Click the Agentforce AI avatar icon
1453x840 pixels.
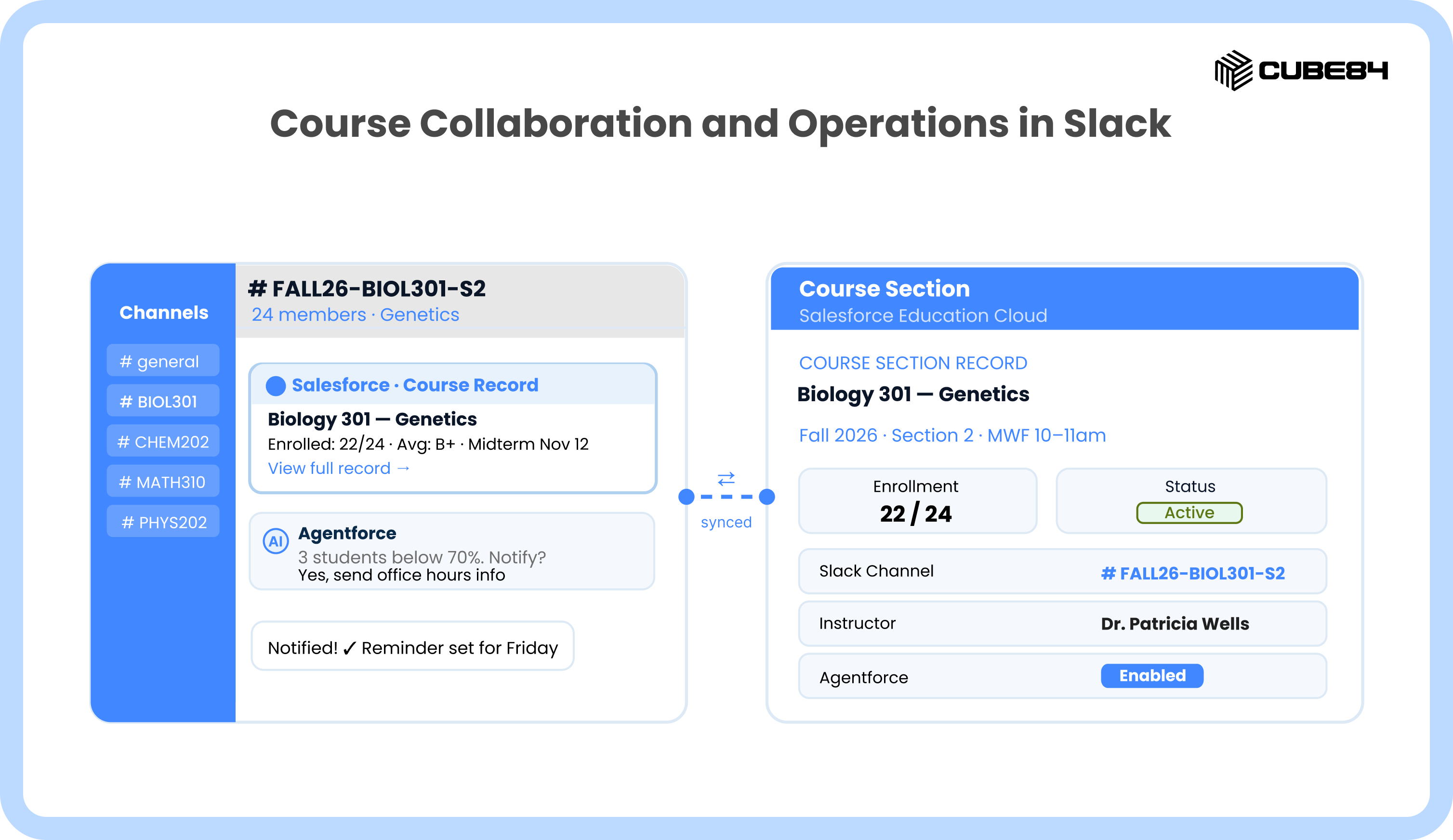click(x=276, y=541)
